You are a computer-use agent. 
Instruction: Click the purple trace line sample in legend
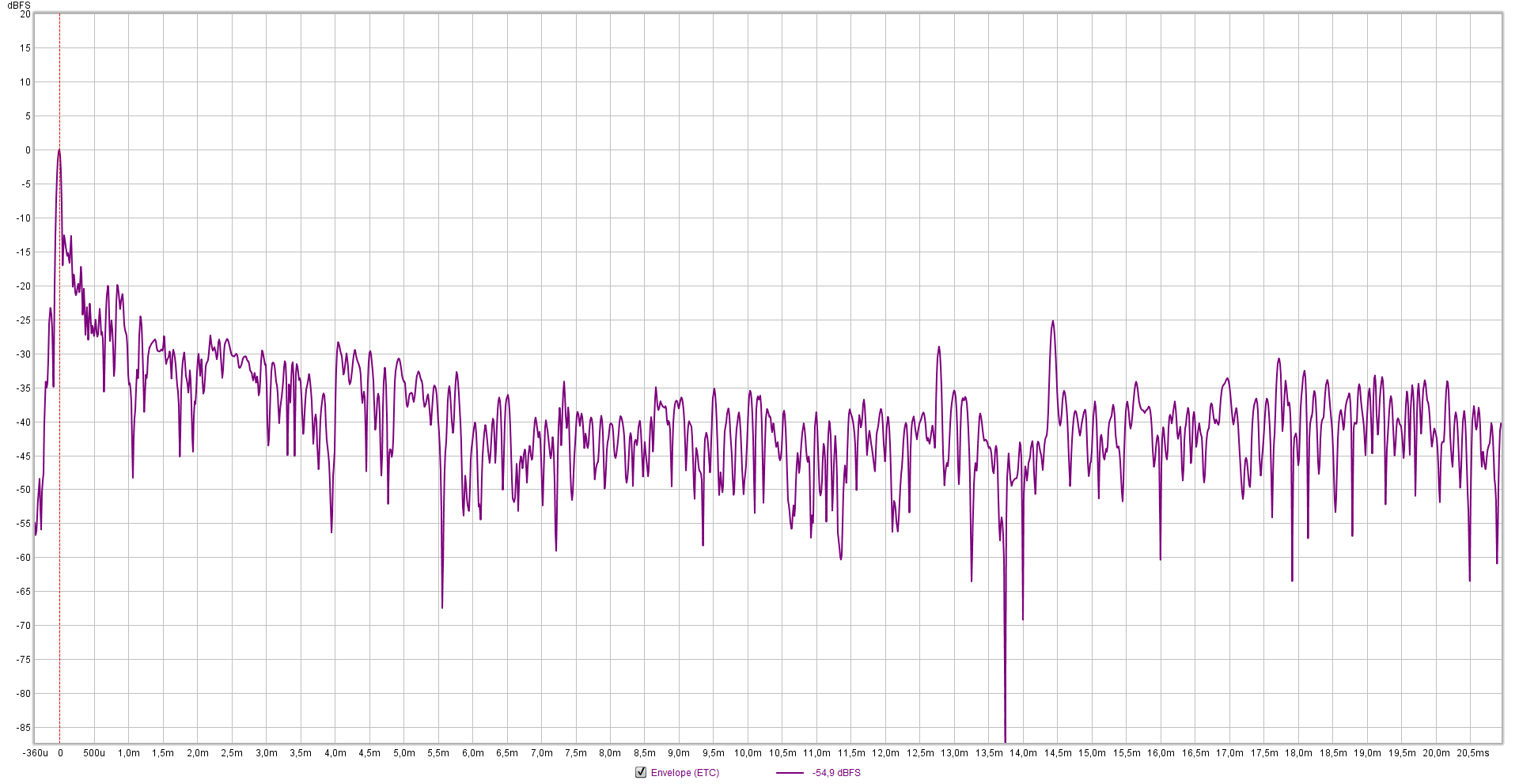790,773
